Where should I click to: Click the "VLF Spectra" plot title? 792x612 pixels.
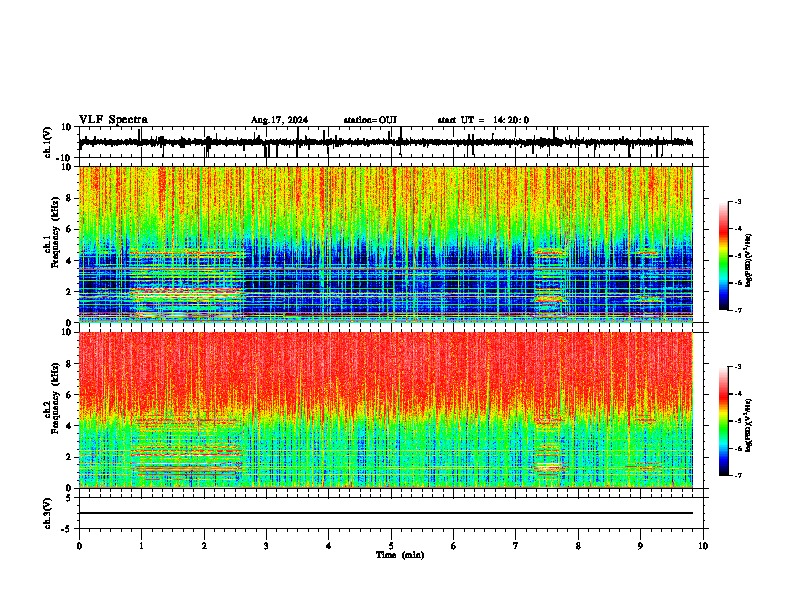coord(113,120)
